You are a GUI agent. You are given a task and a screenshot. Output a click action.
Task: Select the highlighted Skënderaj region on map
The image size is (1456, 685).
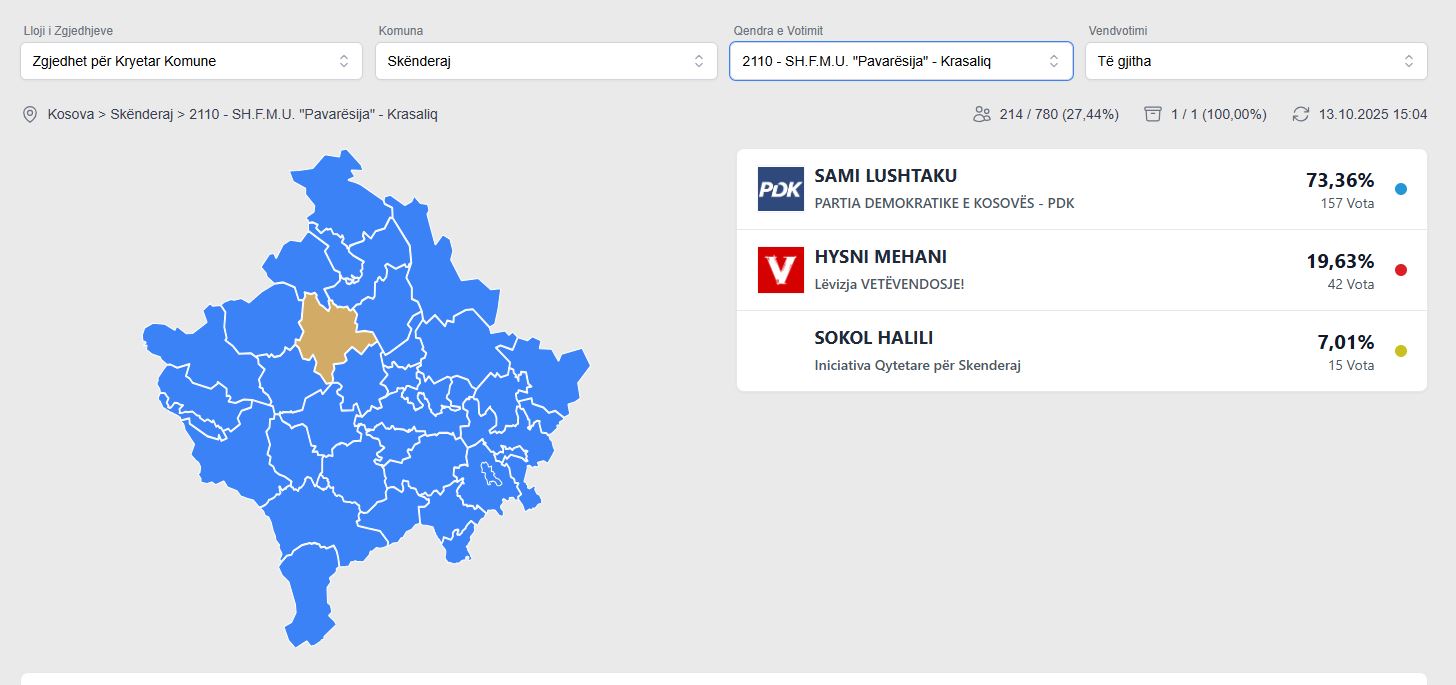coord(330,333)
